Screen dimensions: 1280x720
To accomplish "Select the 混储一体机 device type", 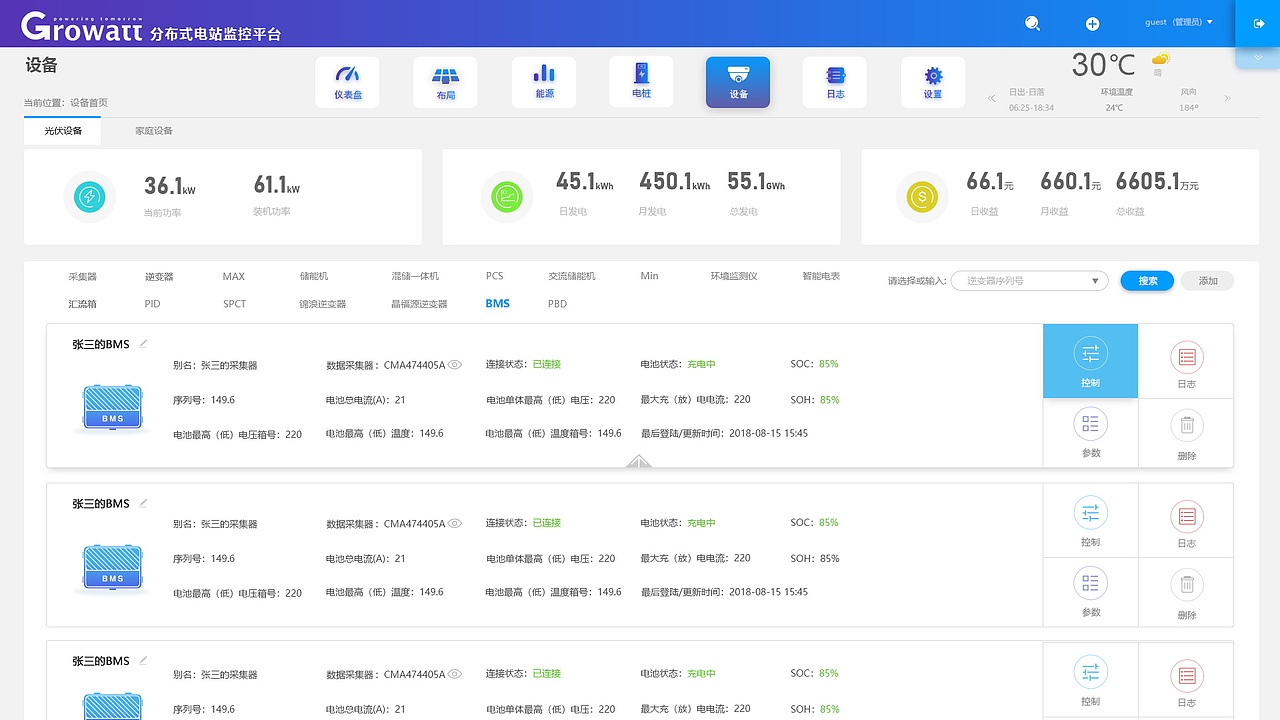I will (415, 276).
